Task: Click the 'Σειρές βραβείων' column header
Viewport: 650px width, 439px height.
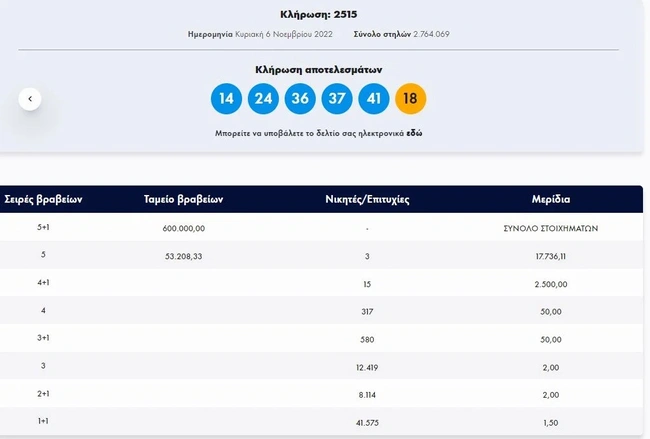Action: pos(43,199)
